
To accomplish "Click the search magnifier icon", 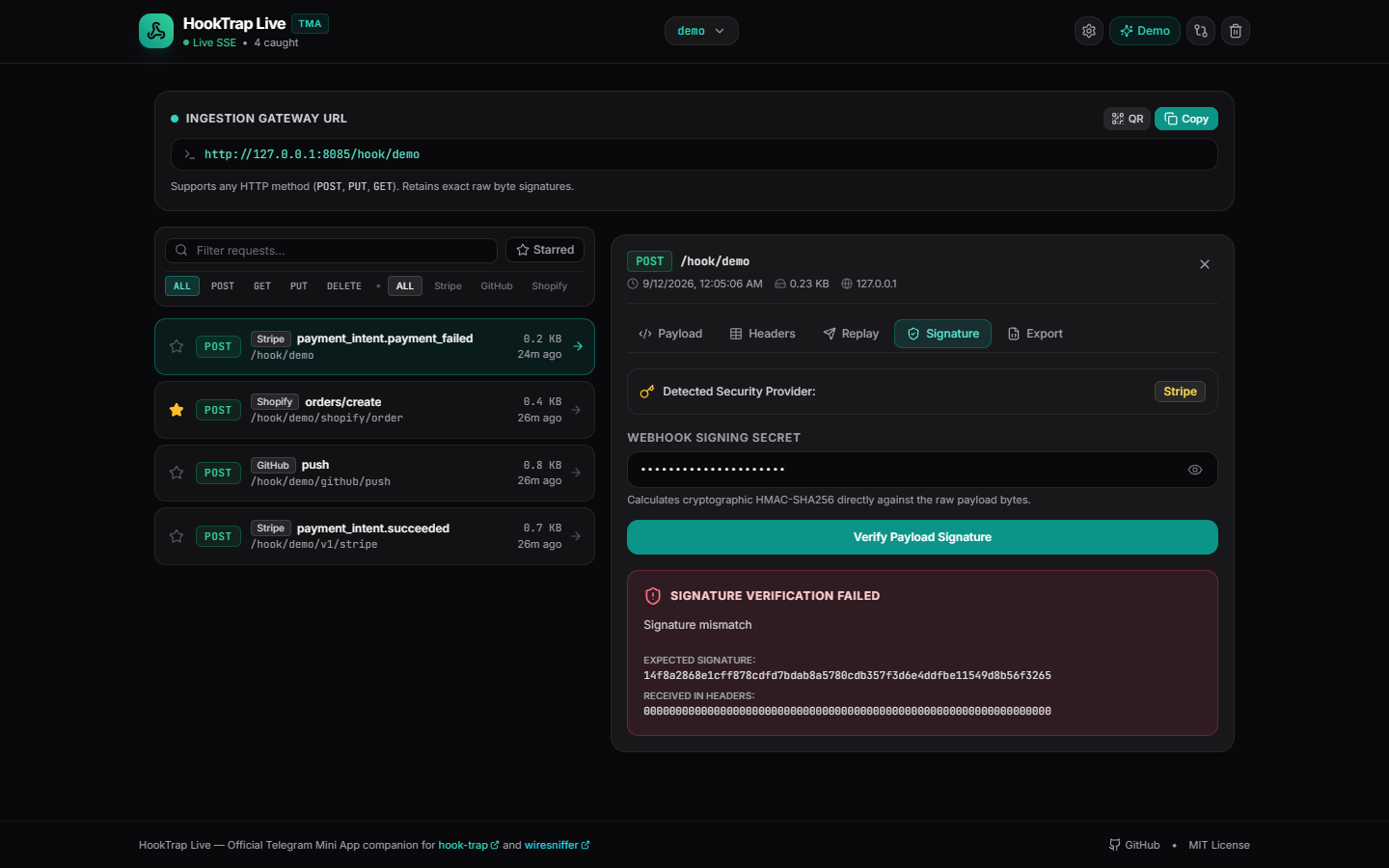I will tap(181, 251).
